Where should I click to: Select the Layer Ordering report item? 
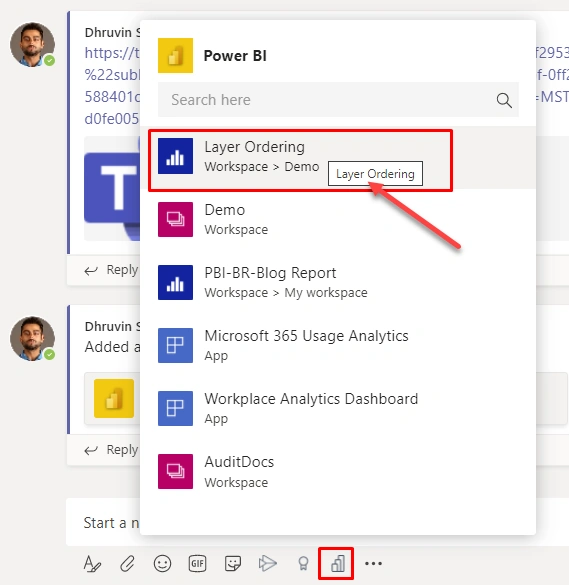click(x=338, y=157)
